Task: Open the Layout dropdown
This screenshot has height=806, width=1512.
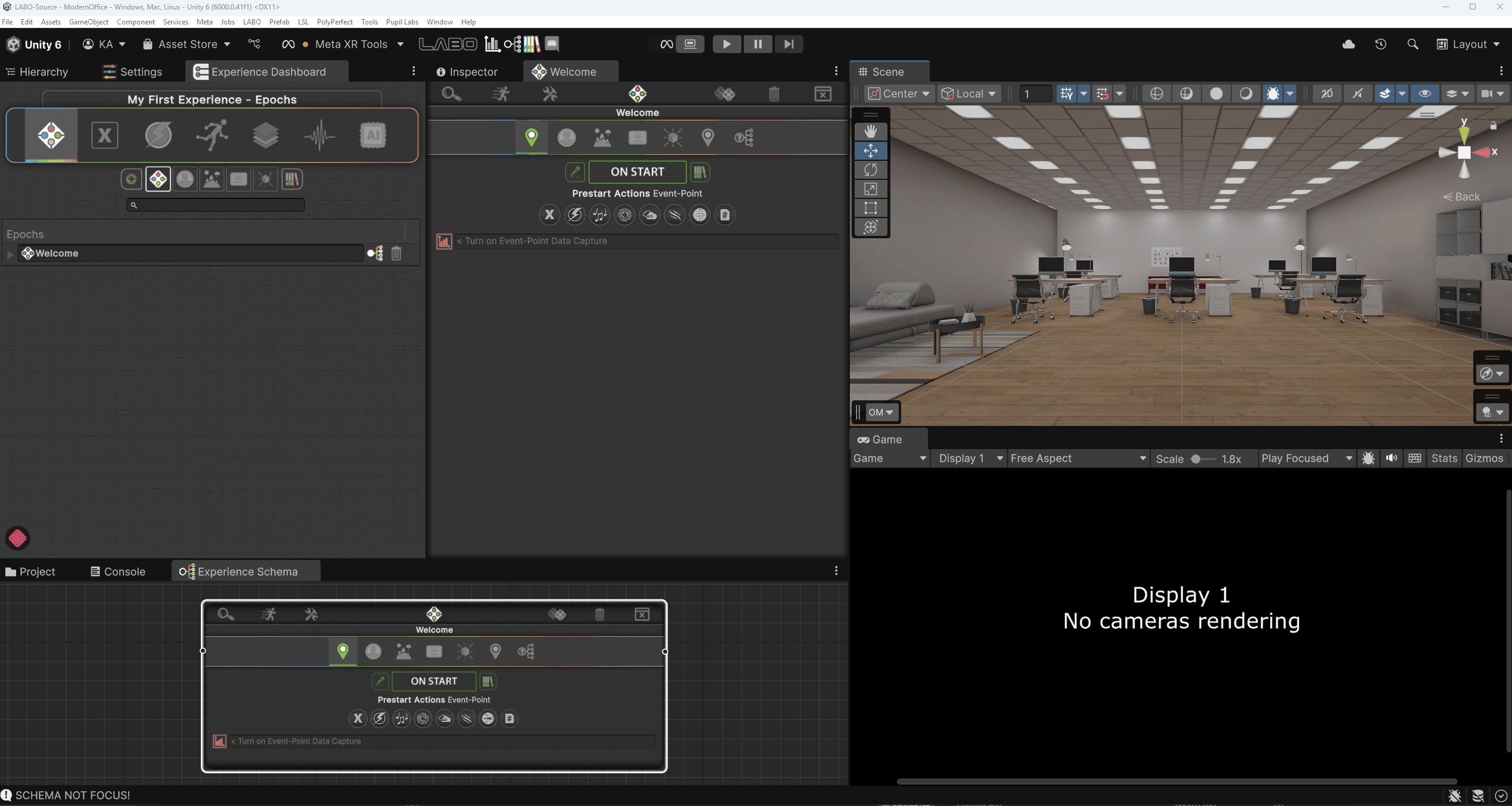Action: 1468,44
